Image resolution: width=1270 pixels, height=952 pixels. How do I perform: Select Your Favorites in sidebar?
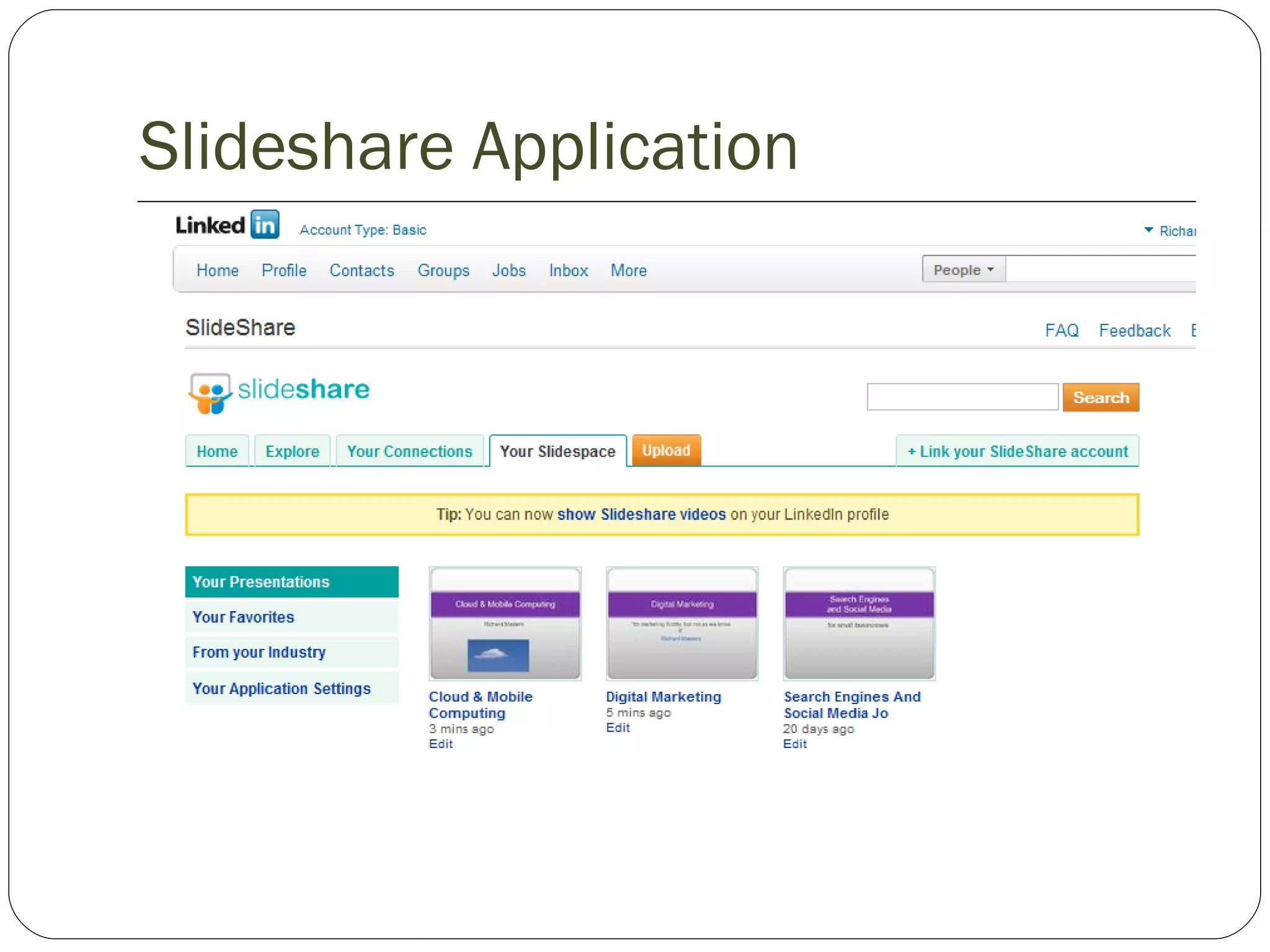(292, 617)
